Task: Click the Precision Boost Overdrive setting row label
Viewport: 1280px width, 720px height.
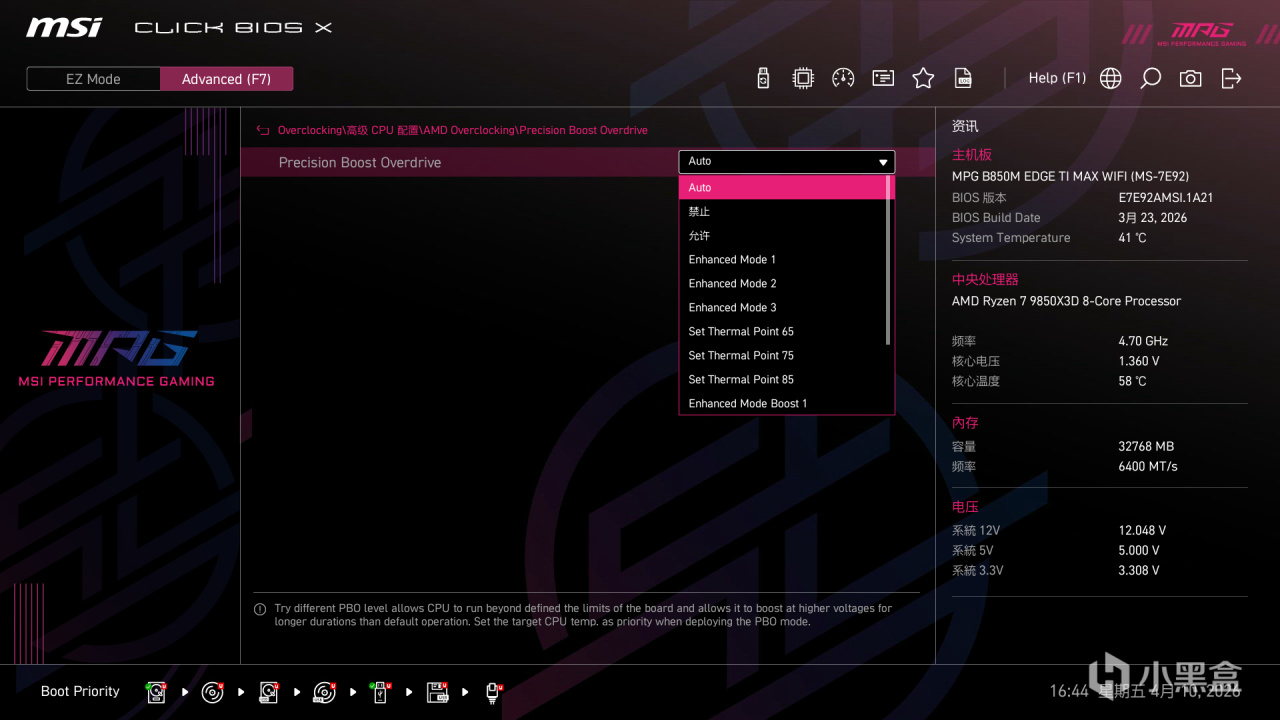Action: click(x=360, y=162)
